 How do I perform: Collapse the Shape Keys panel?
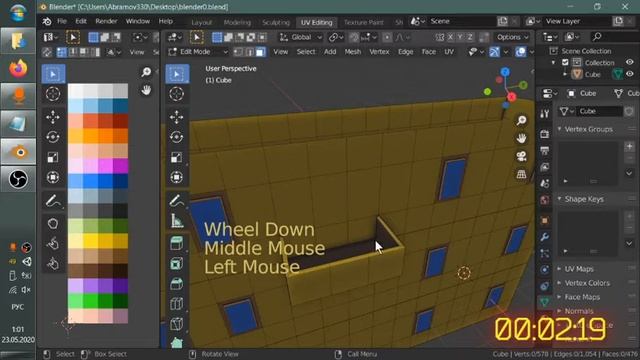pos(560,199)
